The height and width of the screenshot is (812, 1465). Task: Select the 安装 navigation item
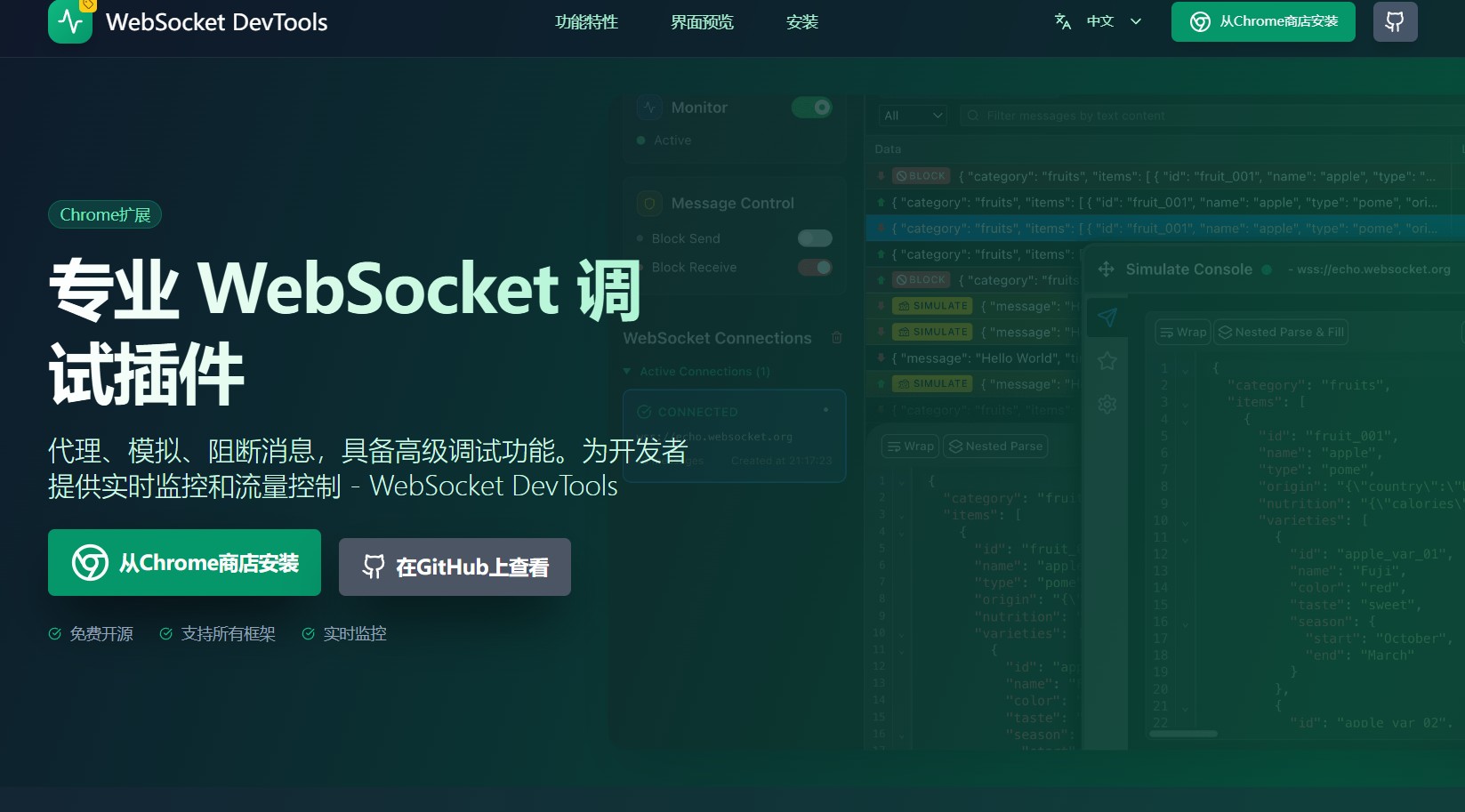click(802, 21)
